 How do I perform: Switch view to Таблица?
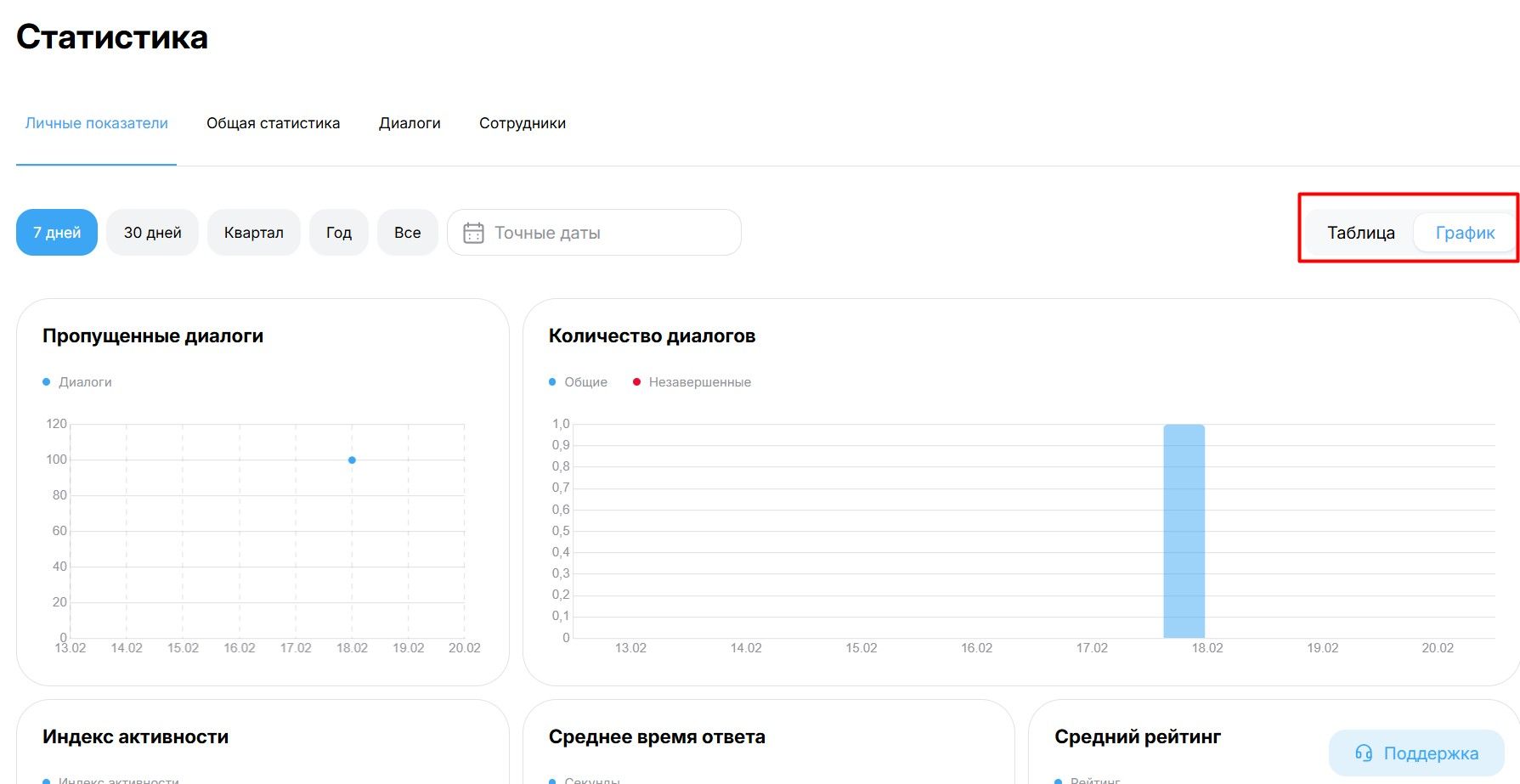point(1360,233)
